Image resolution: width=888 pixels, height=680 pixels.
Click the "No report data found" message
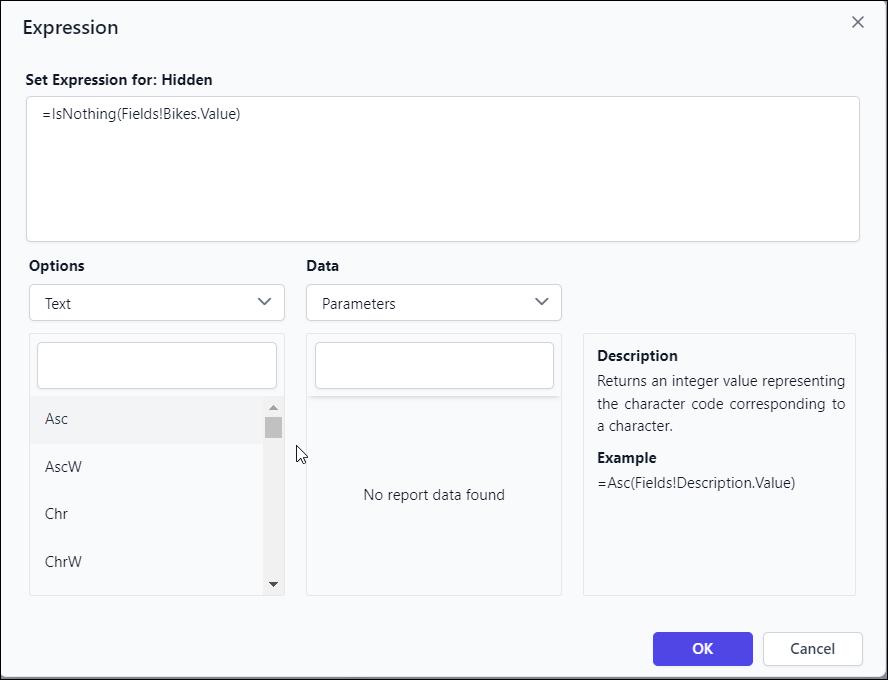[433, 494]
